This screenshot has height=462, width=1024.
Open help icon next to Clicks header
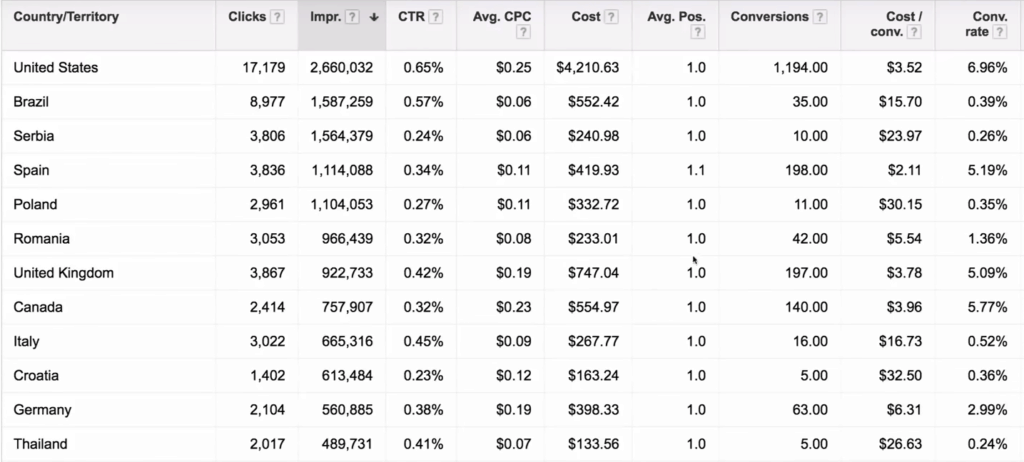(x=278, y=17)
